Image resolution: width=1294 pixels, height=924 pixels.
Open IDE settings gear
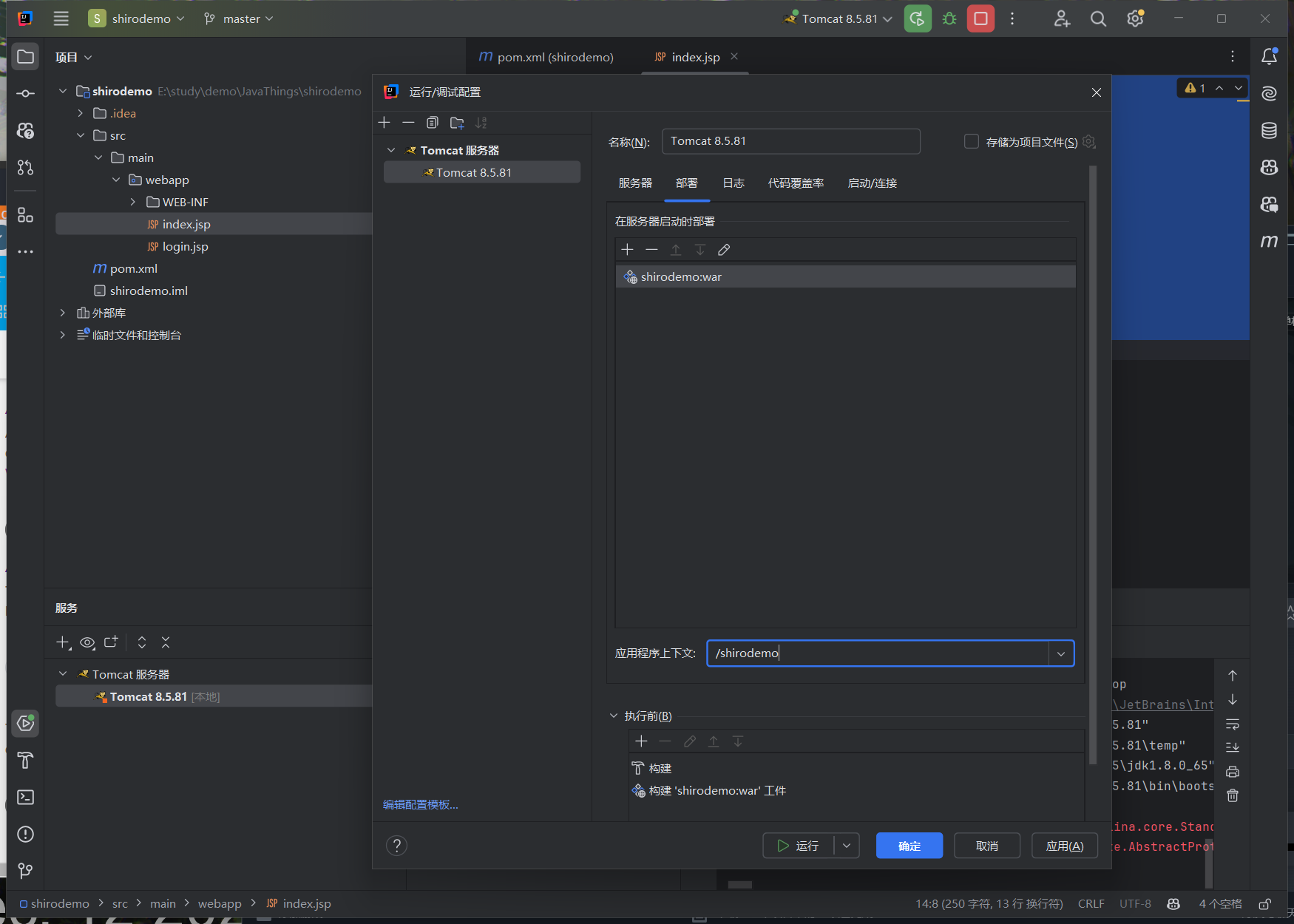[1135, 18]
